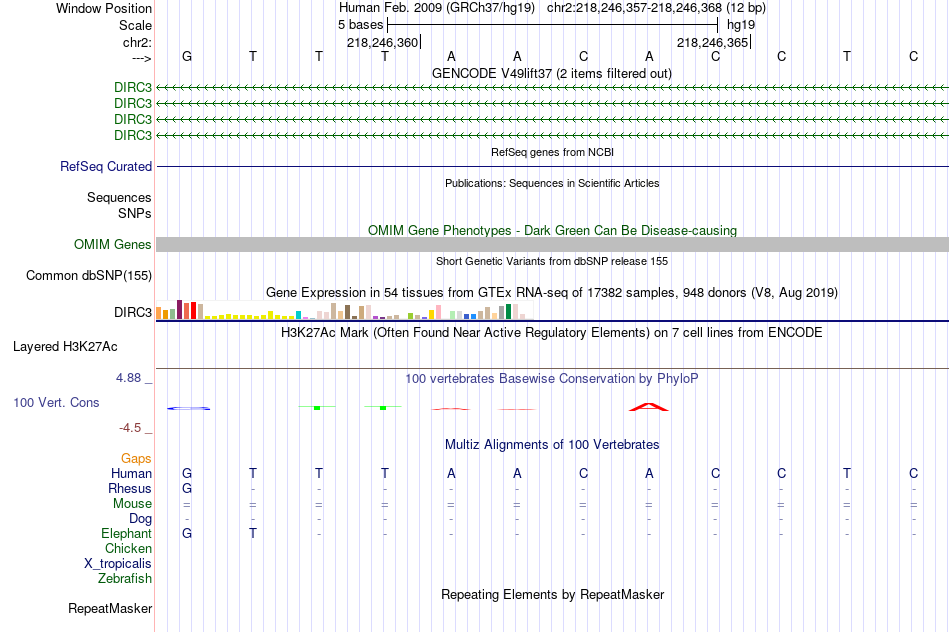The height and width of the screenshot is (632, 950).
Task: Click the 4.88 PhyloP upper limit
Action: coord(128,378)
